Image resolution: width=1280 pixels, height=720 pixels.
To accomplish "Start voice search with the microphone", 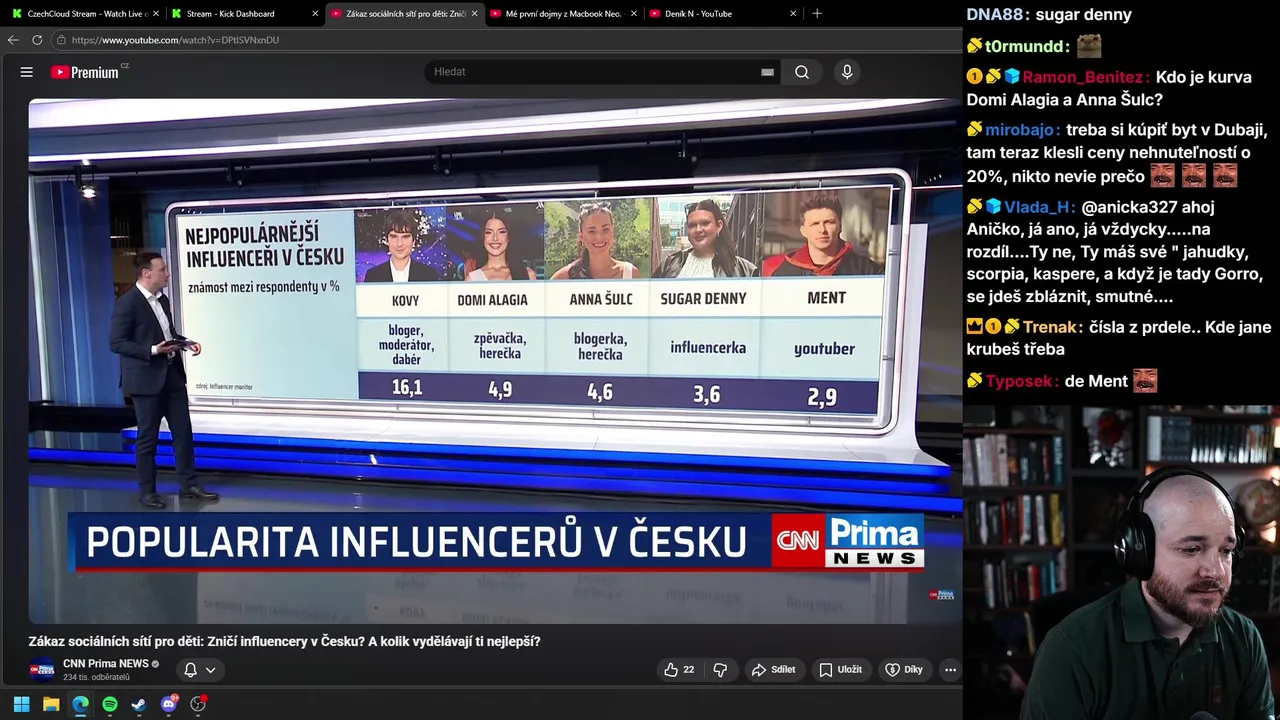I will pyautogui.click(x=847, y=72).
